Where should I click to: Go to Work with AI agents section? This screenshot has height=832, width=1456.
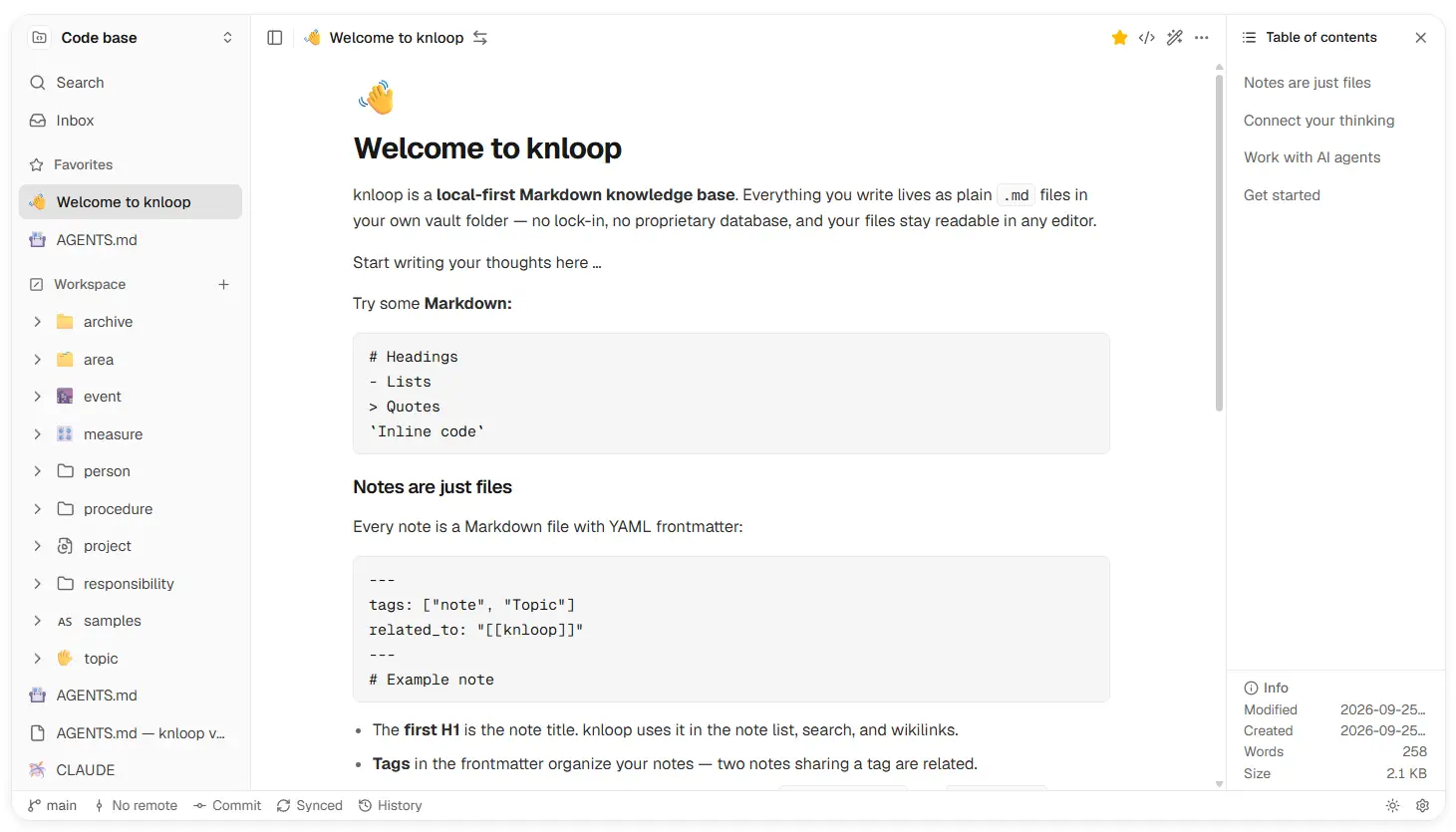[x=1311, y=157]
